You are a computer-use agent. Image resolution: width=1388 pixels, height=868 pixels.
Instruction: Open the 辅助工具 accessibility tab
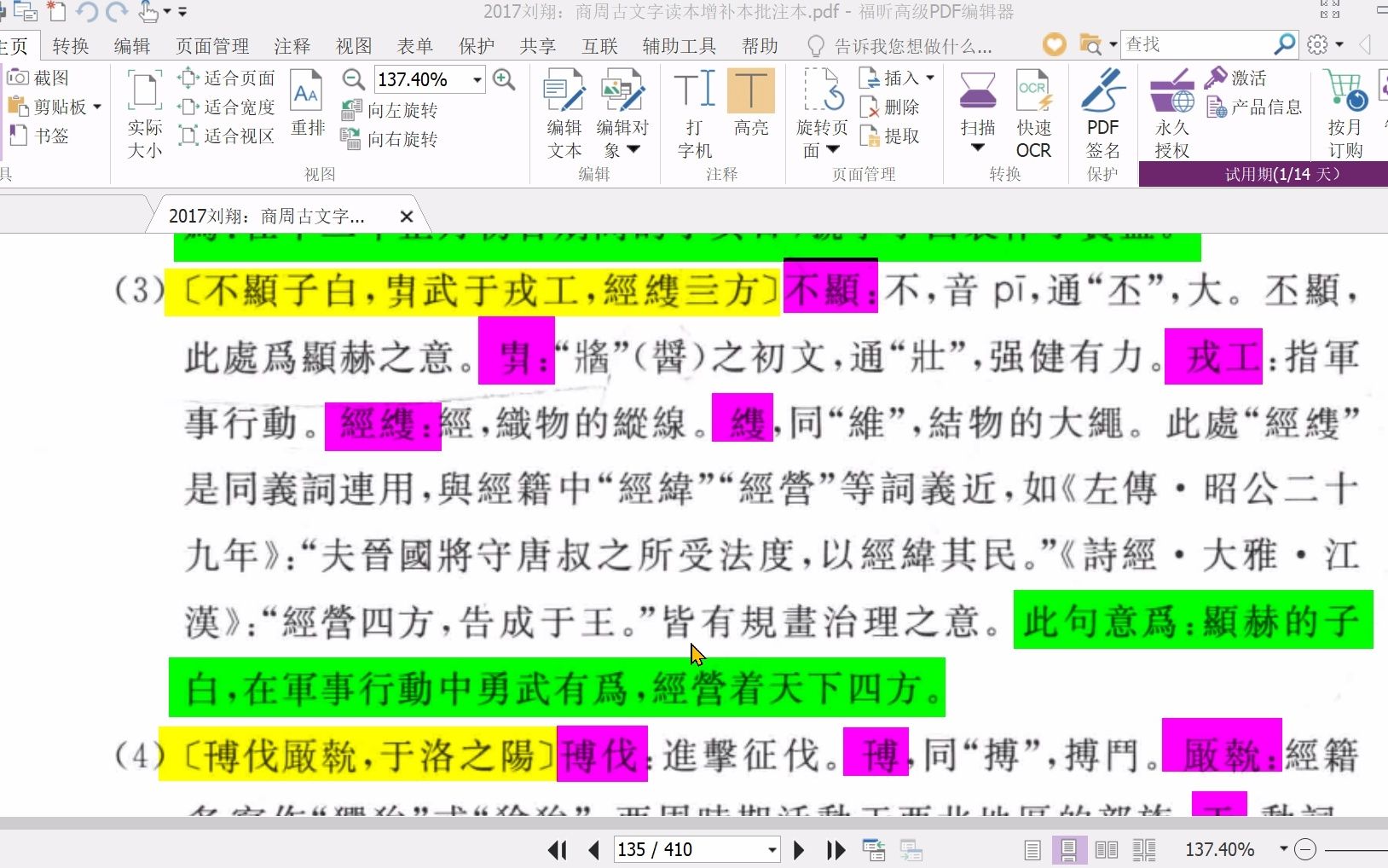(x=680, y=45)
